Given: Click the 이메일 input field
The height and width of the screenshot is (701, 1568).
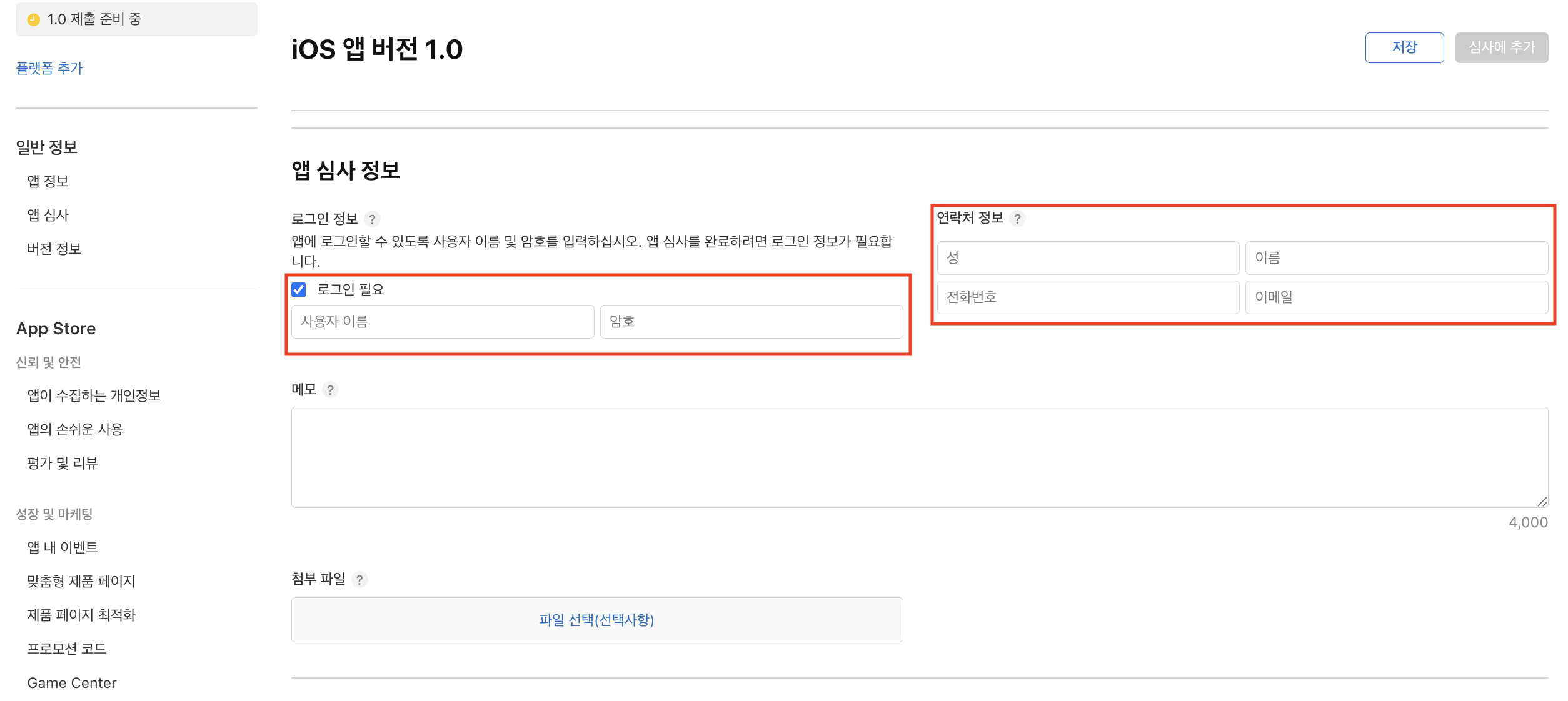Looking at the screenshot, I should click(x=1397, y=297).
